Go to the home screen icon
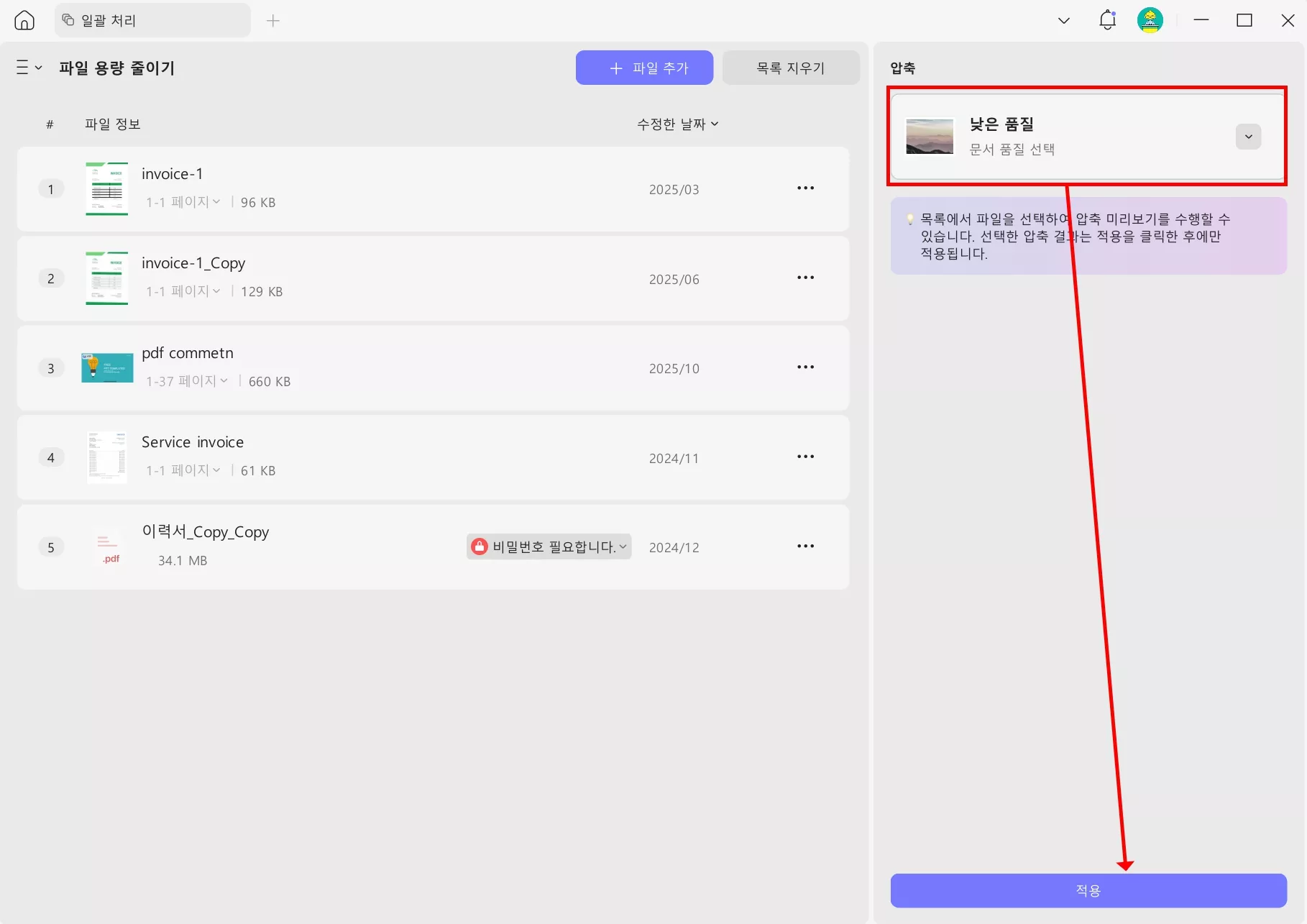 click(x=24, y=21)
